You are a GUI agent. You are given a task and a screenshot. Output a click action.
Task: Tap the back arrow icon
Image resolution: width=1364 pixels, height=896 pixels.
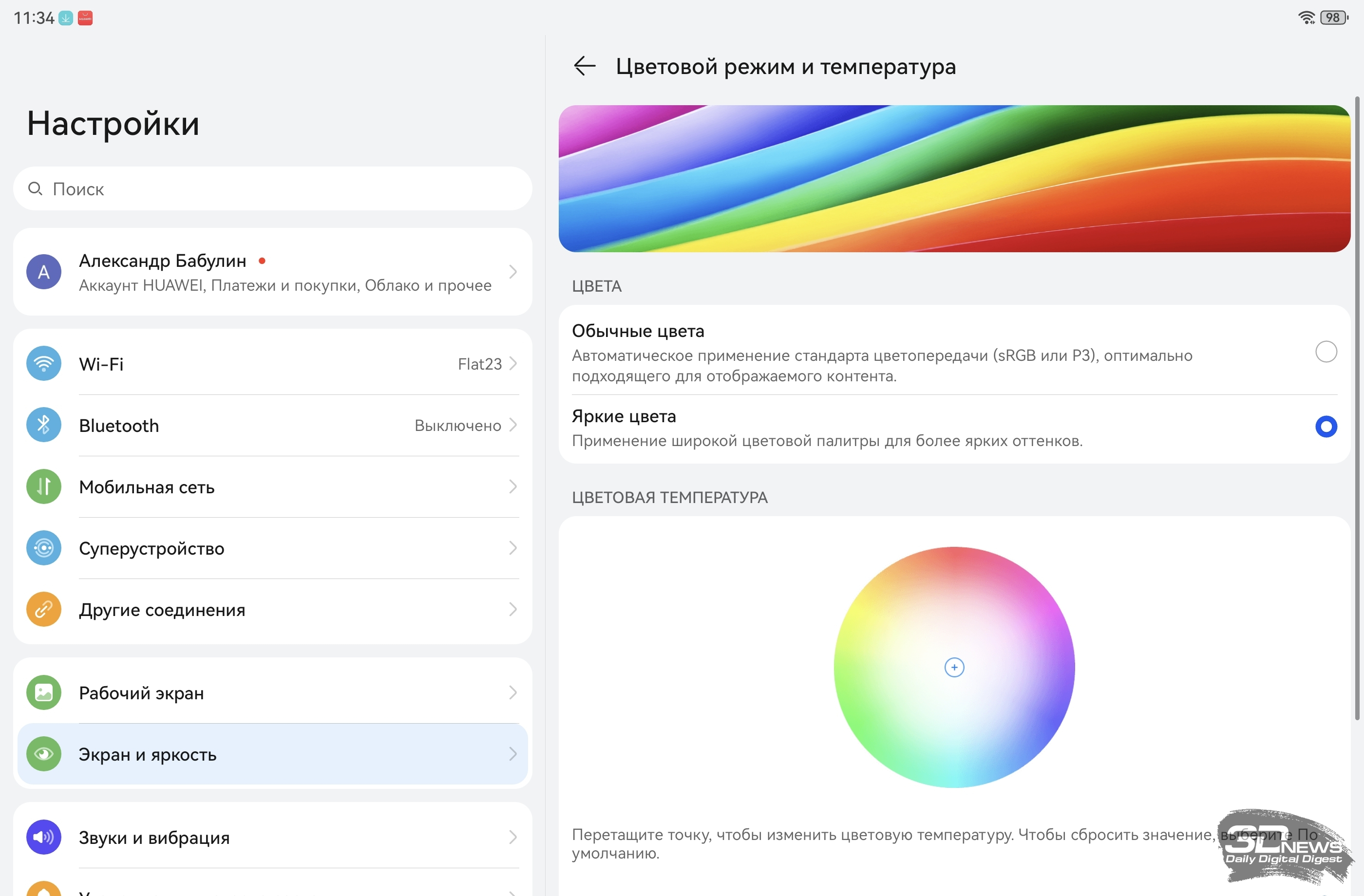click(x=585, y=66)
